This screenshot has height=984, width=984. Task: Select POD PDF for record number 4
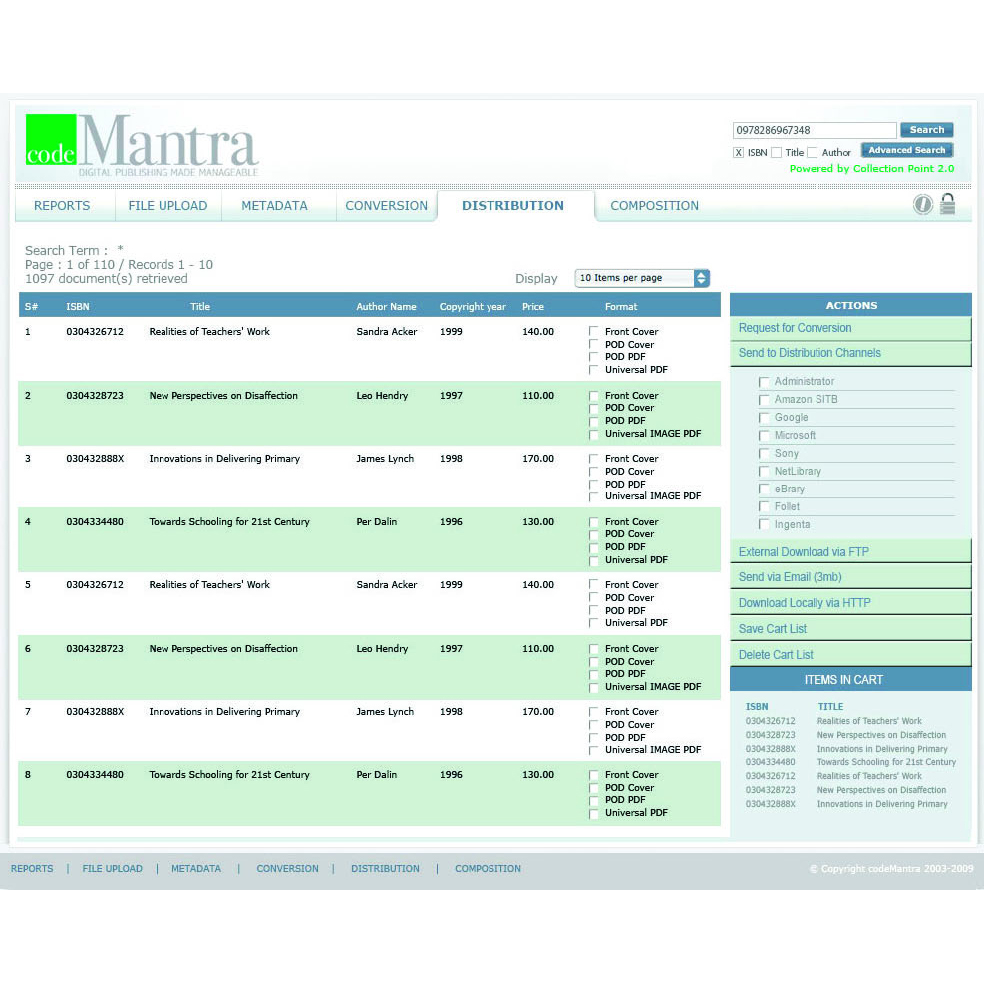tap(593, 547)
